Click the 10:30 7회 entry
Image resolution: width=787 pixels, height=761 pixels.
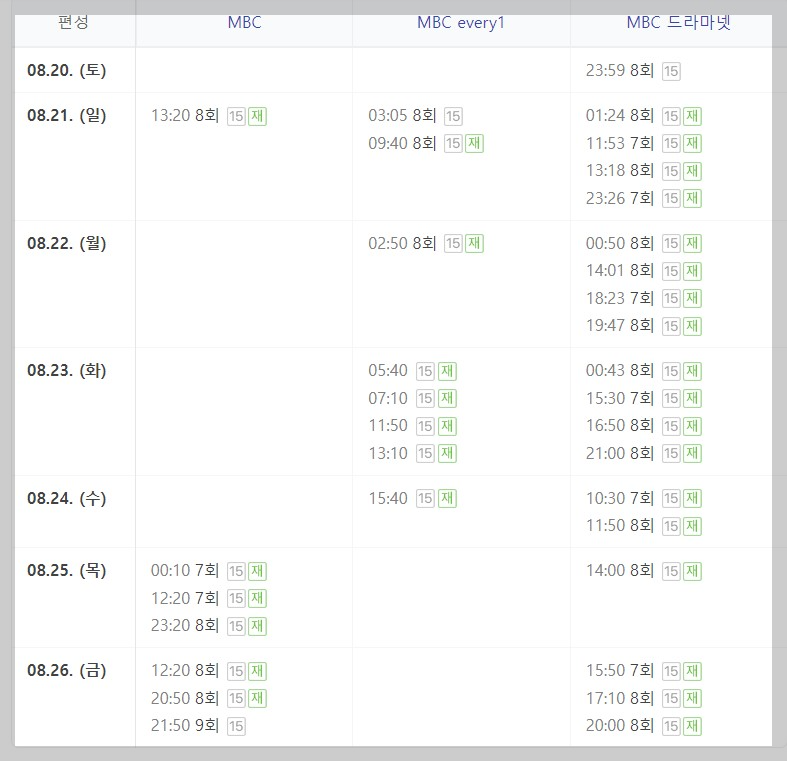(620, 498)
